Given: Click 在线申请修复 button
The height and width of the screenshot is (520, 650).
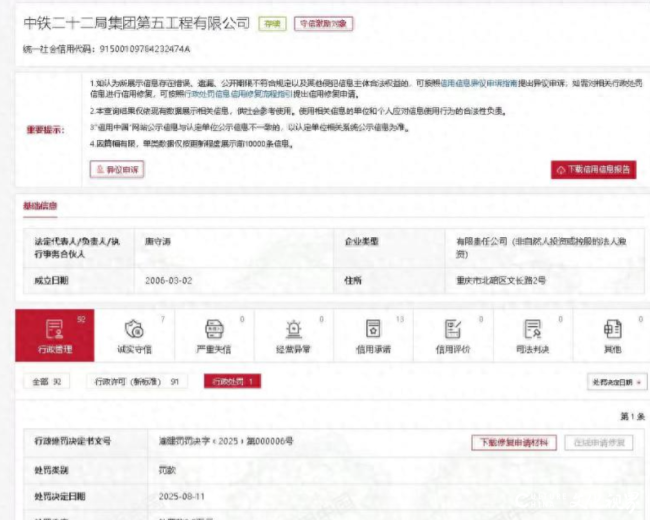Looking at the screenshot, I should (x=599, y=442).
